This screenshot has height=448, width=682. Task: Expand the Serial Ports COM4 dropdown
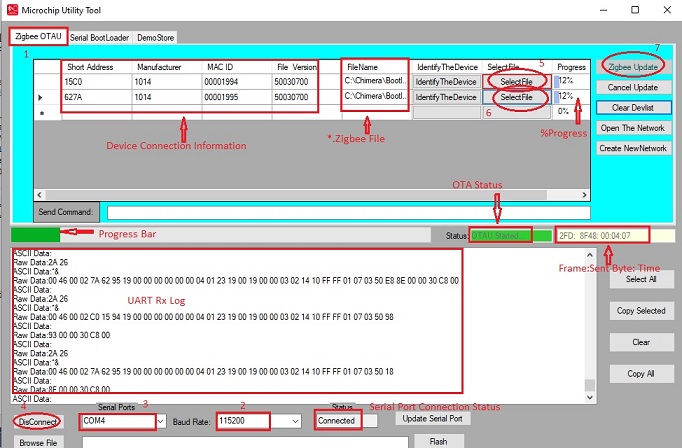(x=162, y=422)
